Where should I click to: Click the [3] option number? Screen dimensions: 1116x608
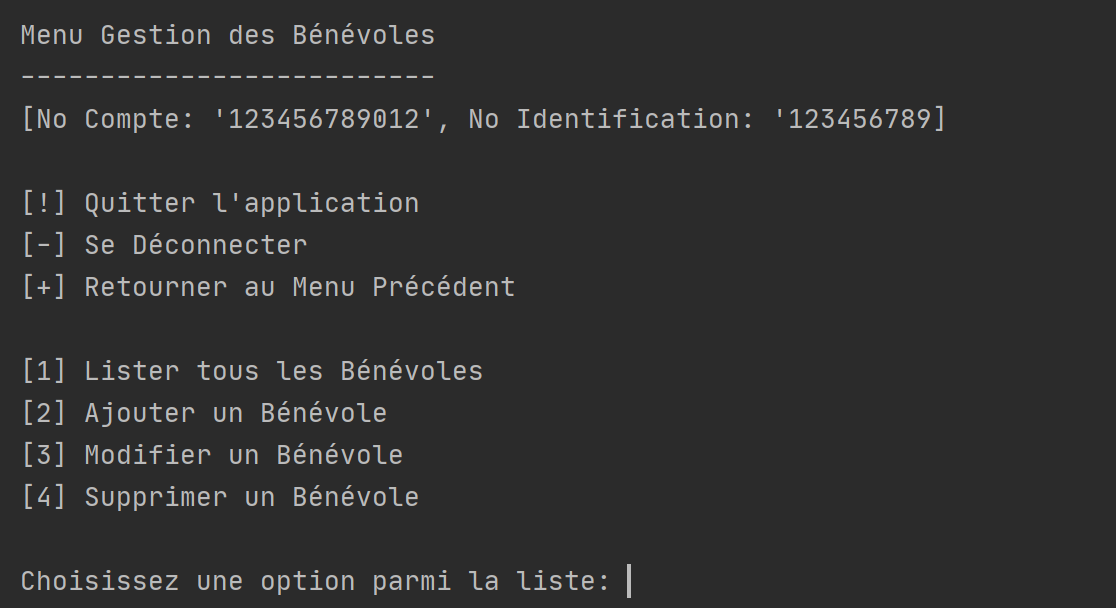(x=44, y=455)
